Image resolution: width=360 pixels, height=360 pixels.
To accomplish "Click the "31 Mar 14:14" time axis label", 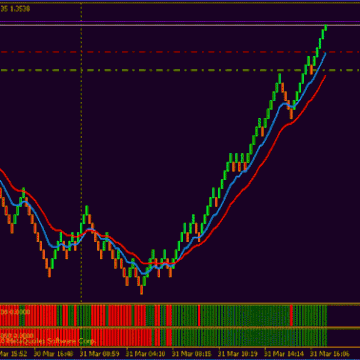I will (284, 353).
